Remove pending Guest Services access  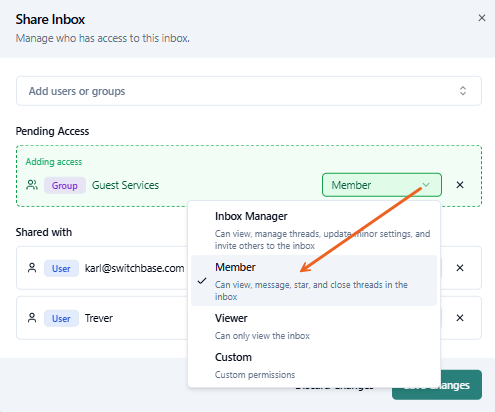click(460, 185)
